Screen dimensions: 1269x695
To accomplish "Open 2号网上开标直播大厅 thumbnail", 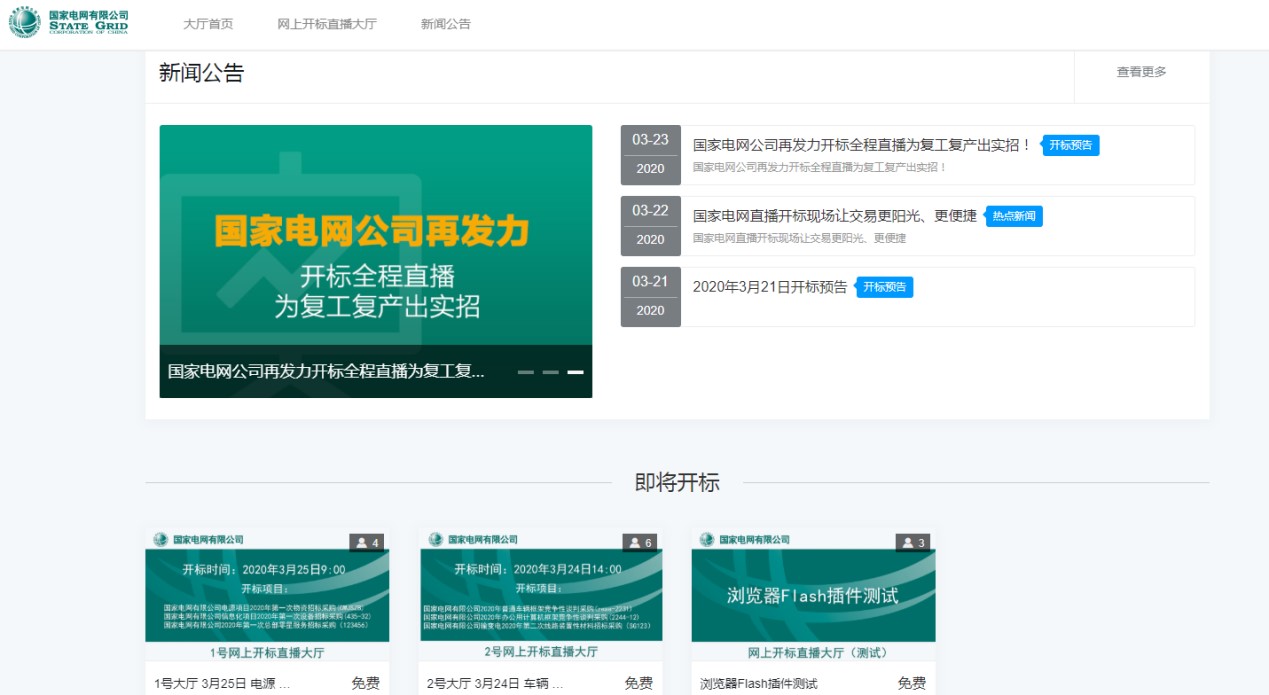I will pyautogui.click(x=541, y=595).
